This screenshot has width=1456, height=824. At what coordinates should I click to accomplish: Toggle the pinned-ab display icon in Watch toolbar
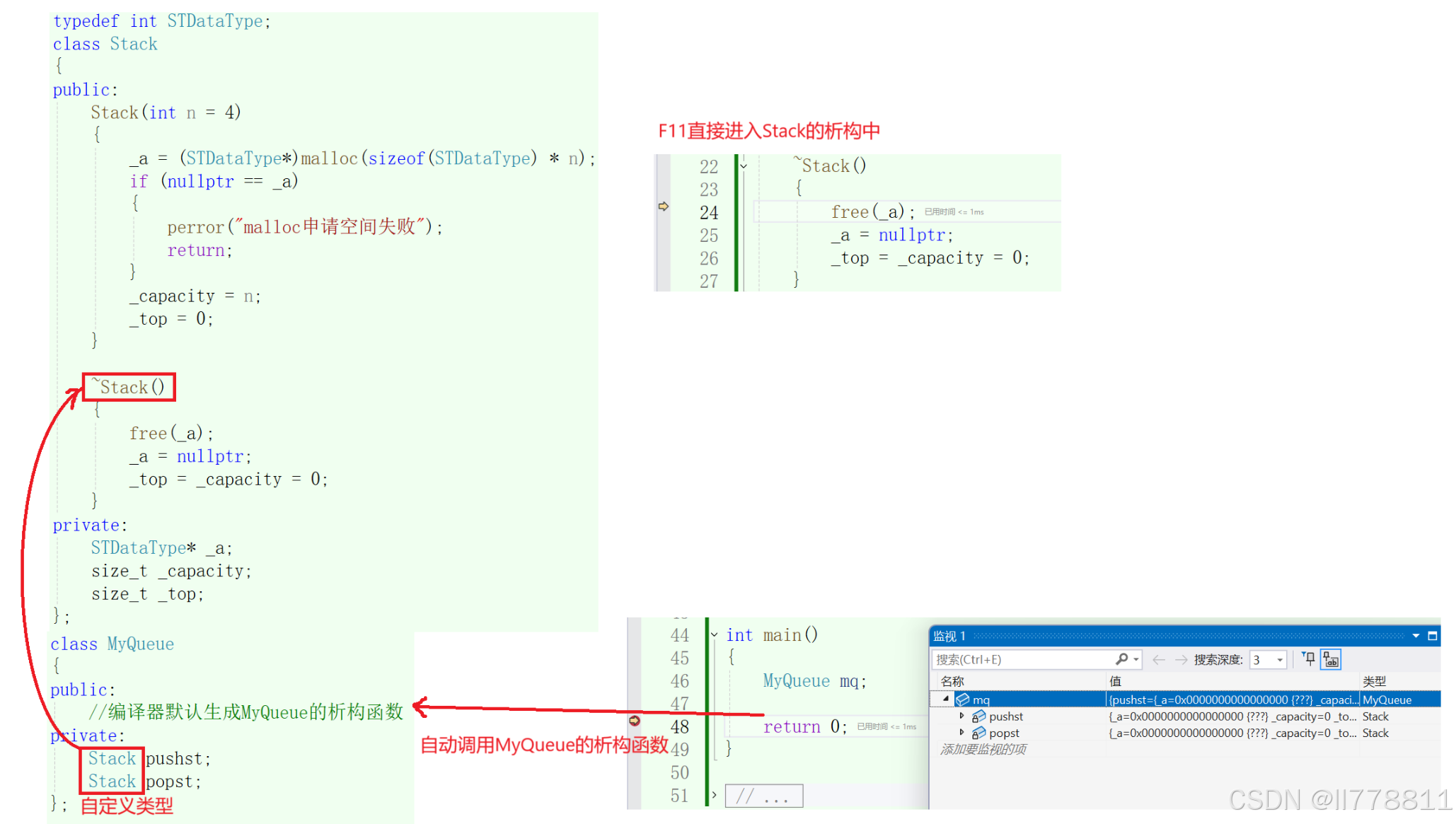(x=1331, y=659)
